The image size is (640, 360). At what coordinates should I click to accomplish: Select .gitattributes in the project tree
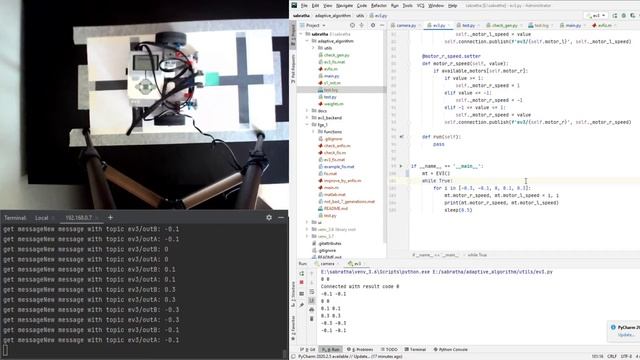pos(329,243)
